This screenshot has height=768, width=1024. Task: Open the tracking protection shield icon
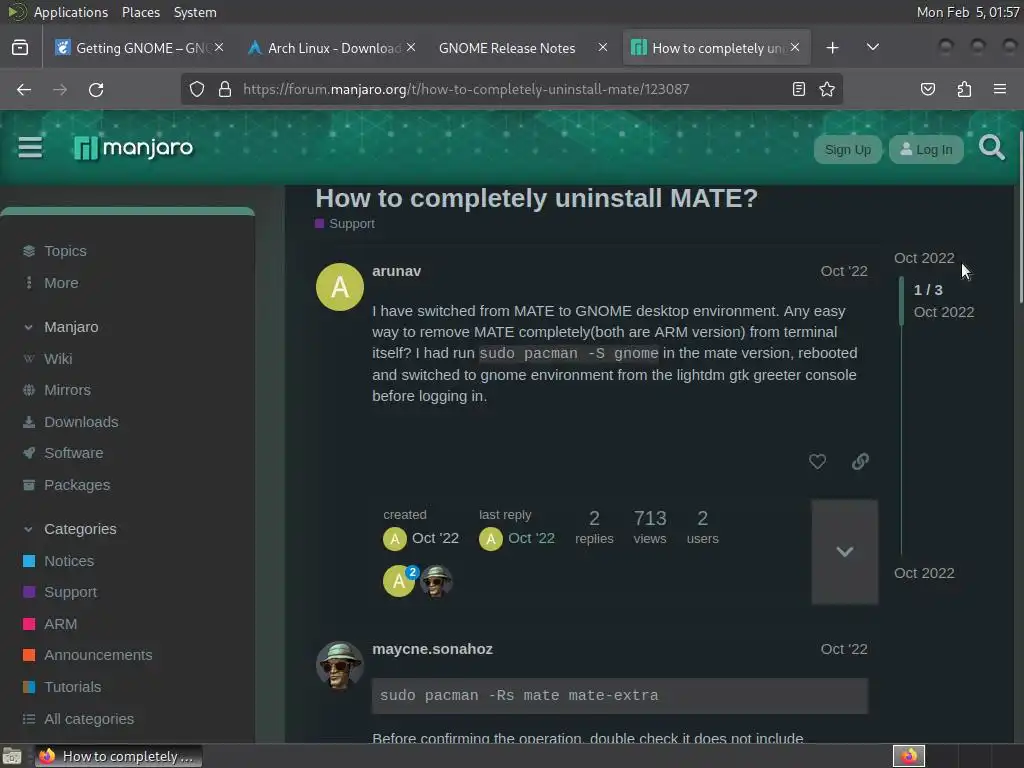click(197, 89)
